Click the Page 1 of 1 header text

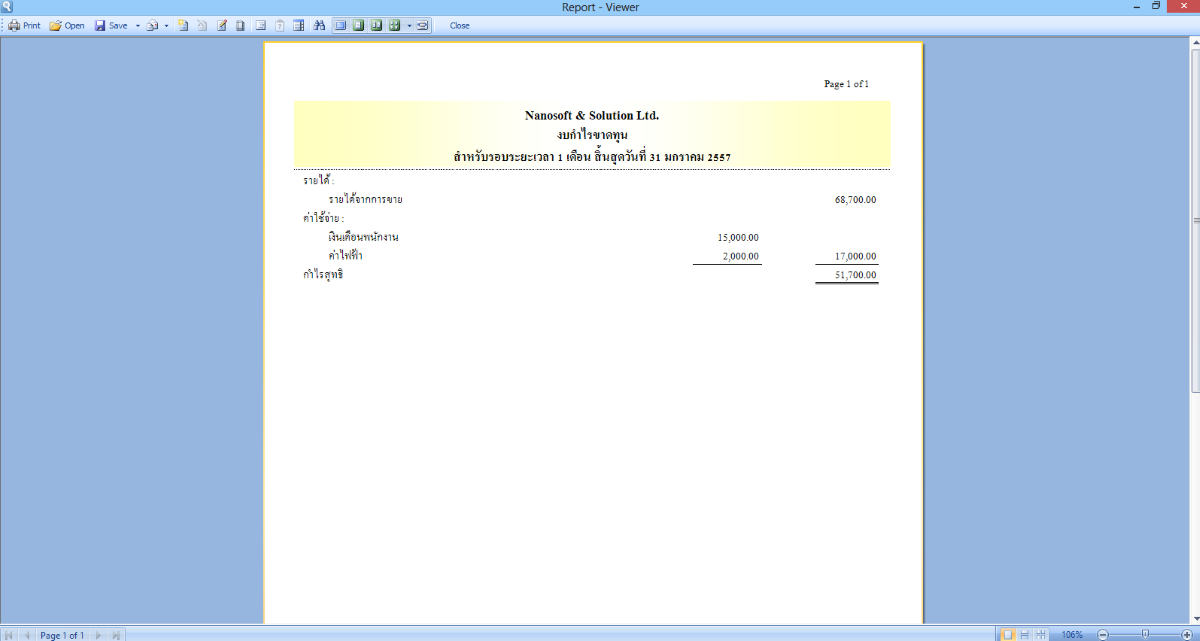[846, 84]
